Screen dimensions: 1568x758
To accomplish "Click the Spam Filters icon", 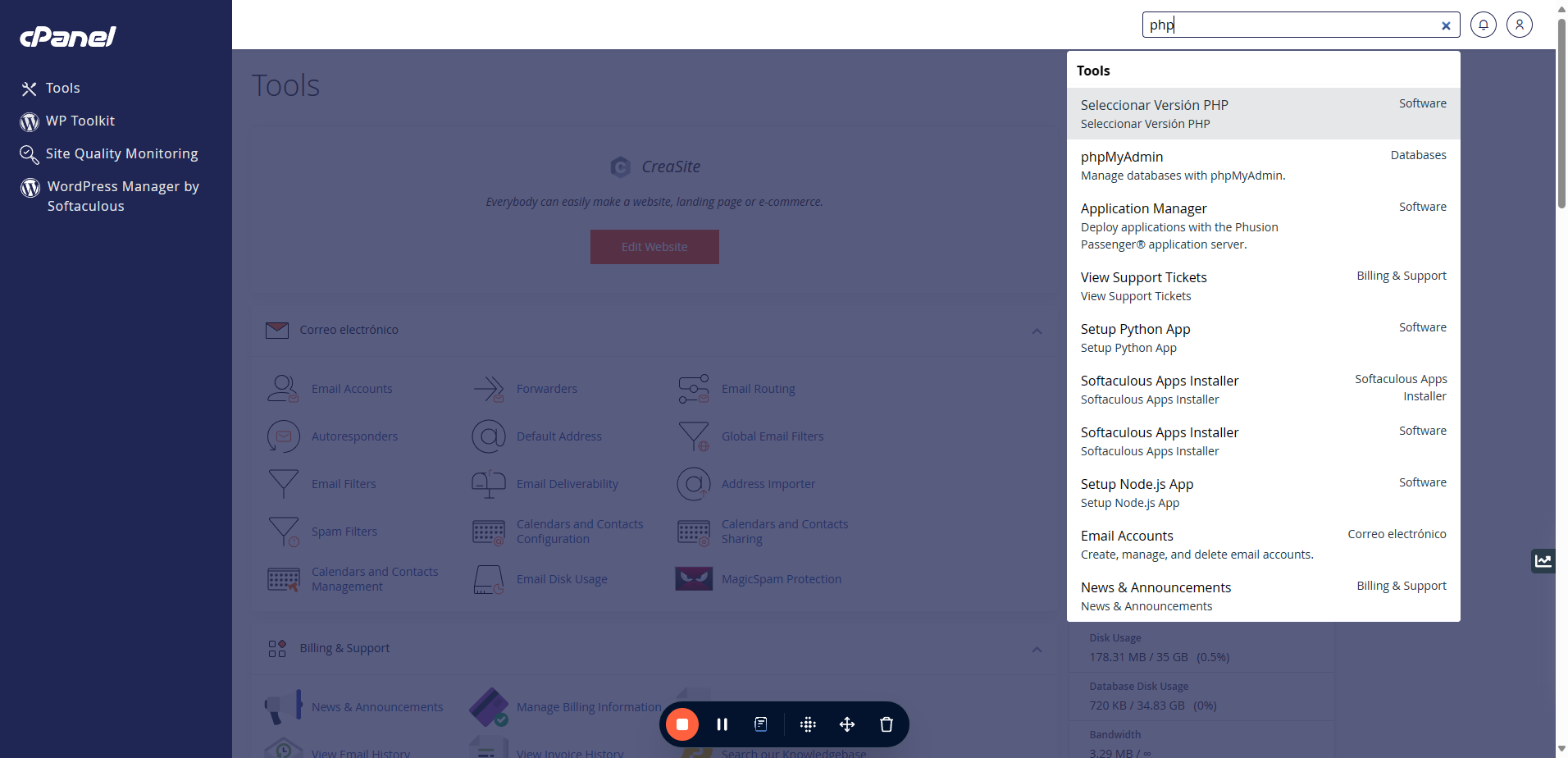I will pos(283,532).
